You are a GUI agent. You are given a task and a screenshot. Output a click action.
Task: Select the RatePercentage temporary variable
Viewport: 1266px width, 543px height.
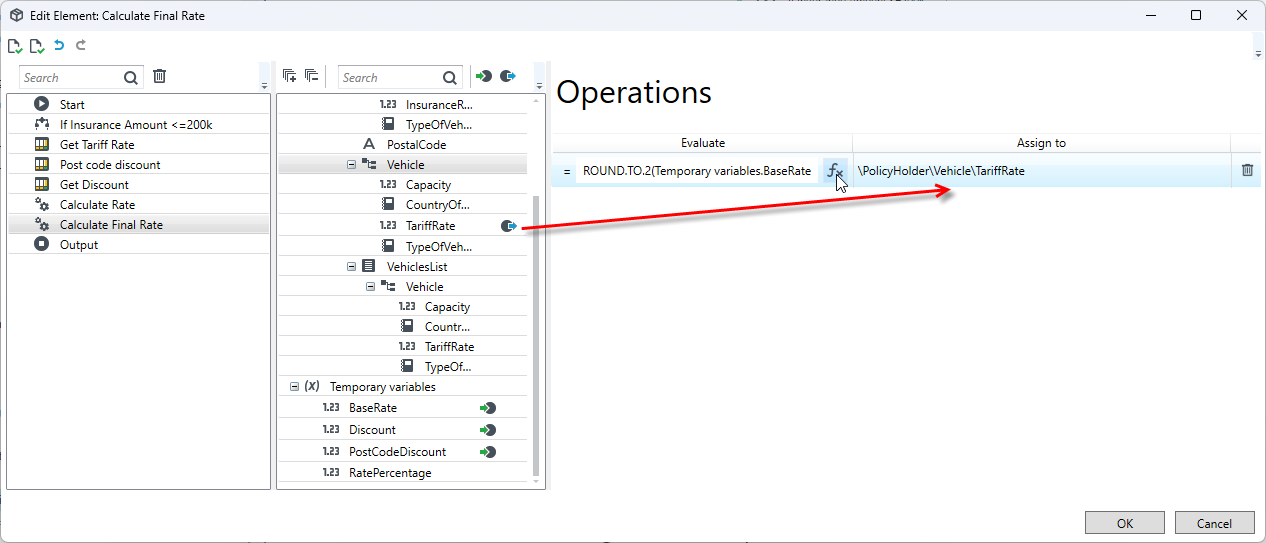tap(402, 473)
